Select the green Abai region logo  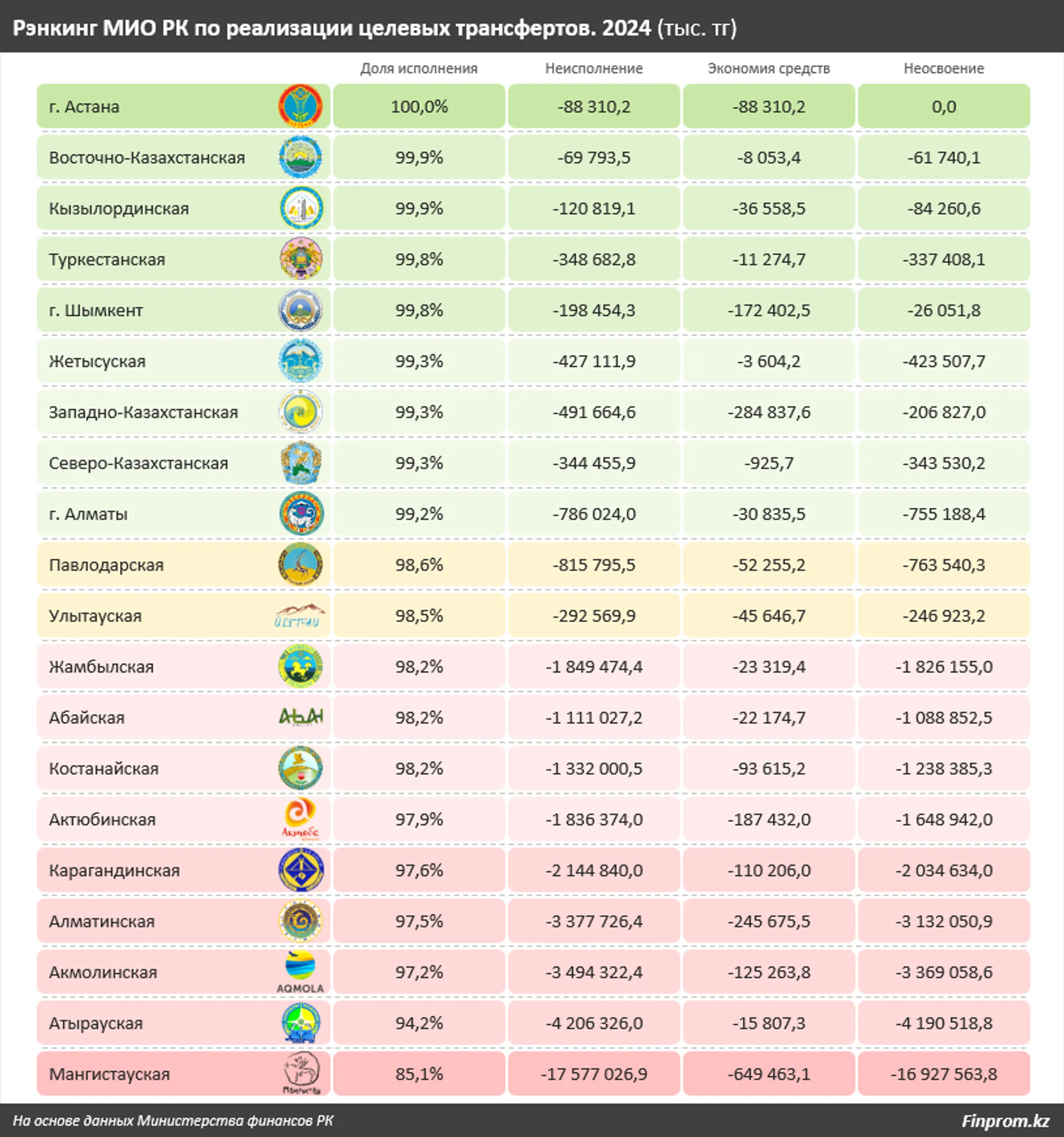[301, 717]
